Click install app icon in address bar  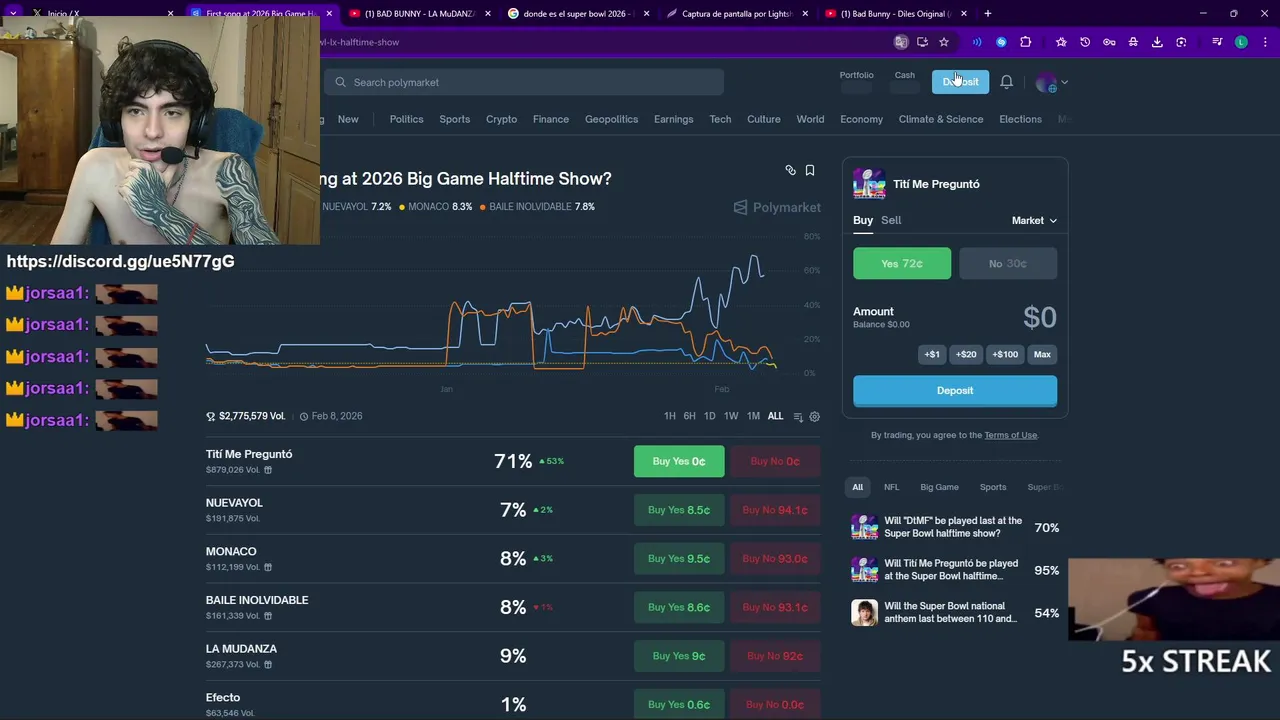(922, 42)
